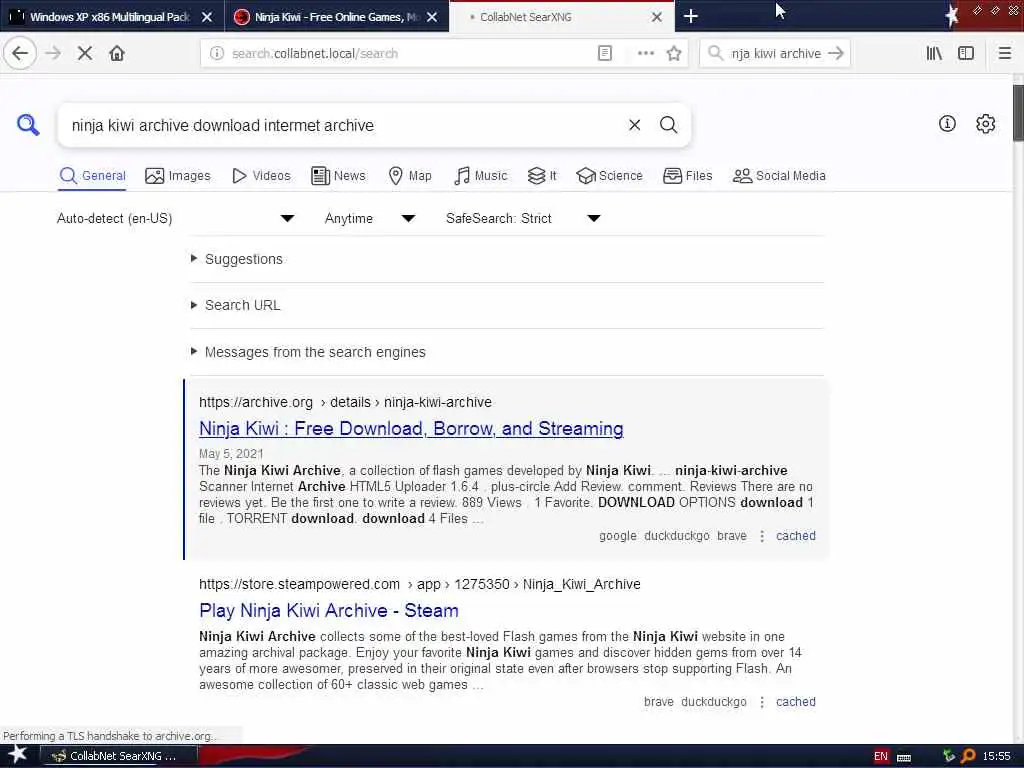
Task: Open SearXNG about info icon
Action: click(947, 123)
